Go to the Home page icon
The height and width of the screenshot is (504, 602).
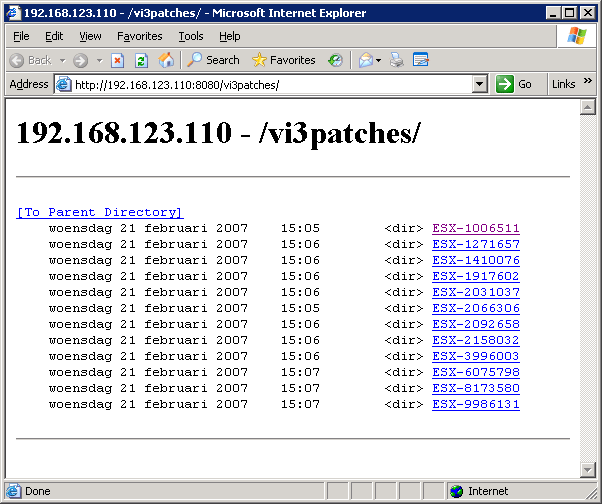pyautogui.click(x=166, y=60)
